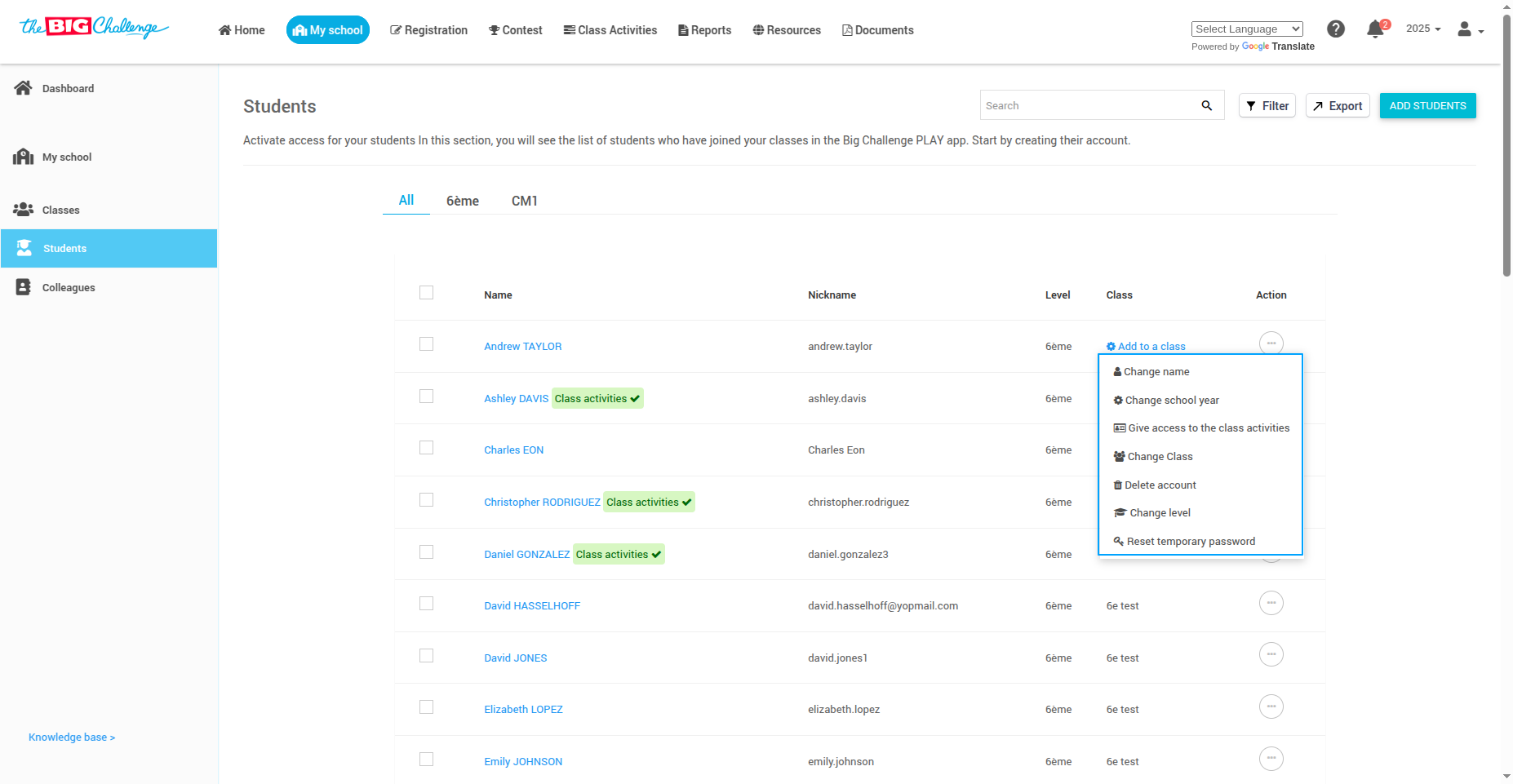Click the help question mark icon

1335,29
